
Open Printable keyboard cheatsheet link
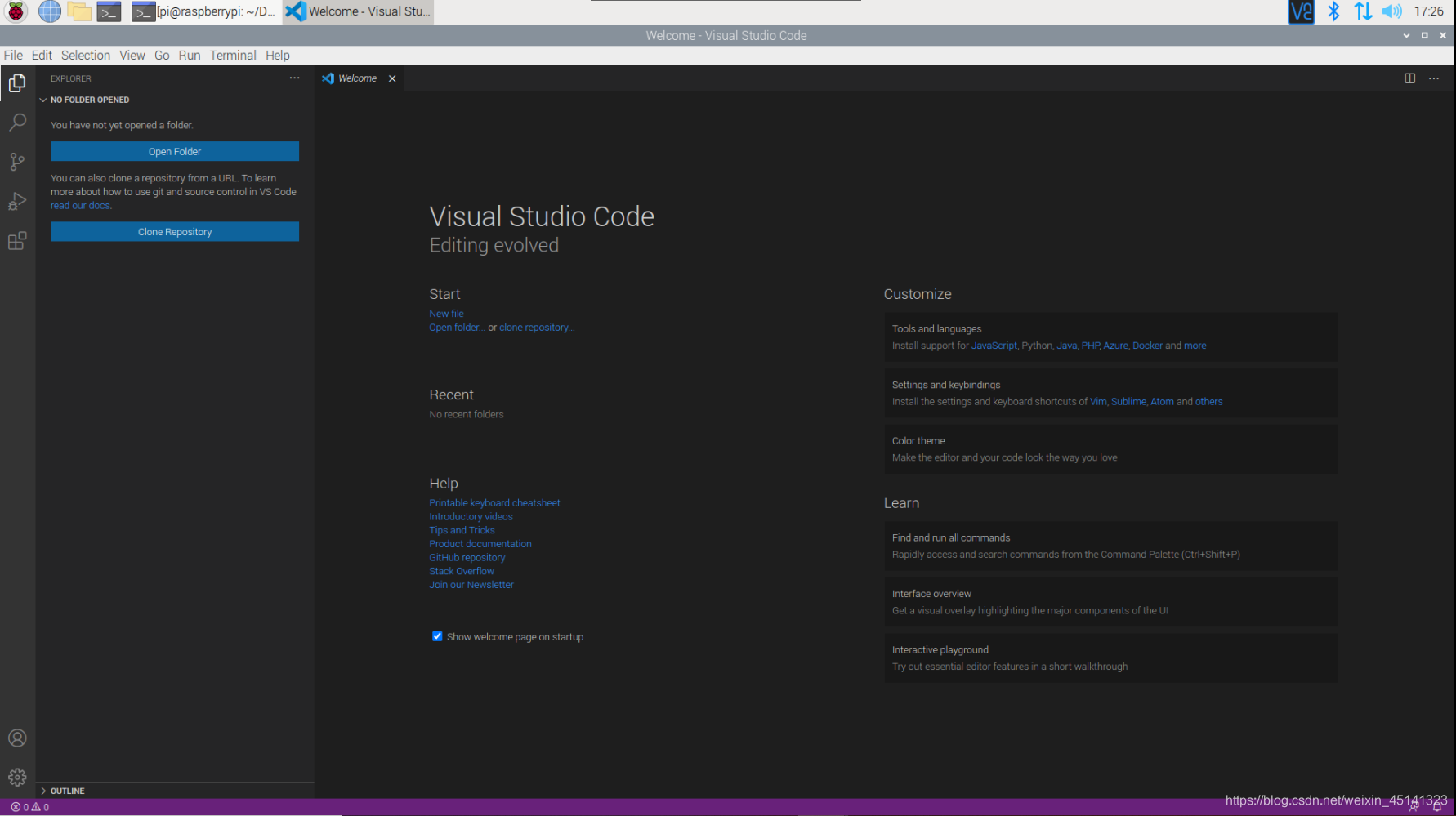coord(494,503)
